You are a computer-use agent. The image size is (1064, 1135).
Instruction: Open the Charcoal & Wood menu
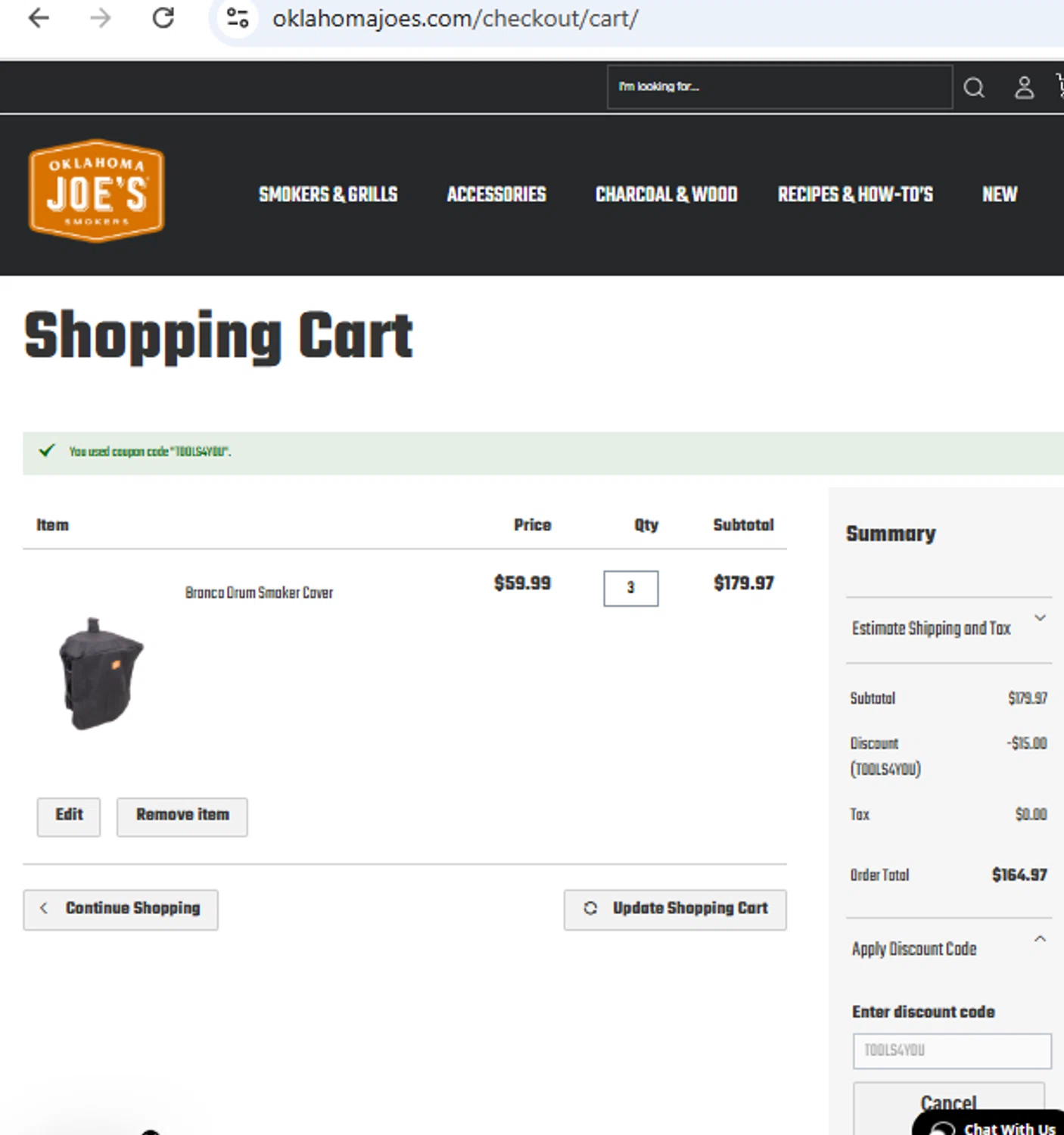click(666, 194)
